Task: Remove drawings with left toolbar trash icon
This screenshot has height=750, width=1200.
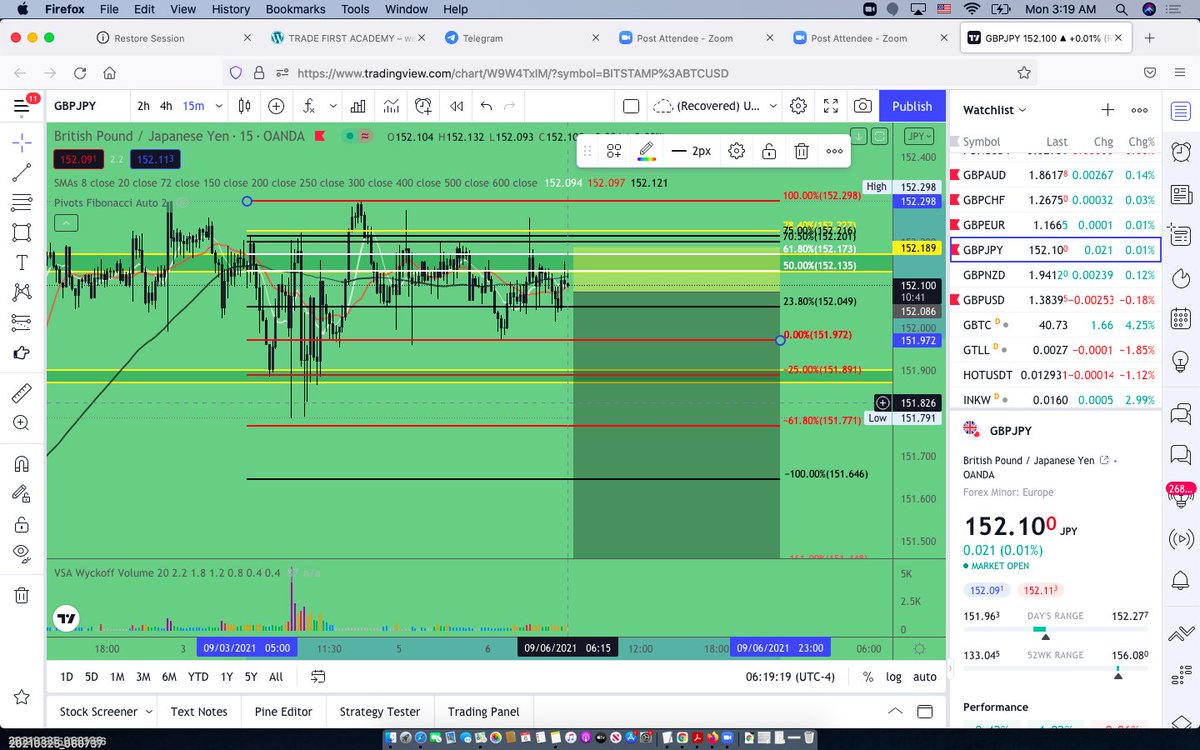Action: point(21,595)
